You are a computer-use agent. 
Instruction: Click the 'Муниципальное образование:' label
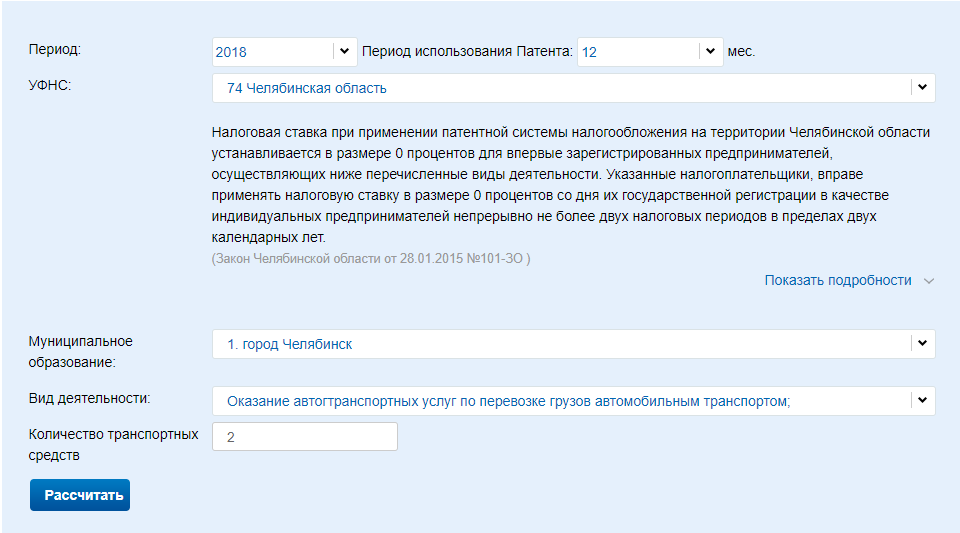point(80,351)
